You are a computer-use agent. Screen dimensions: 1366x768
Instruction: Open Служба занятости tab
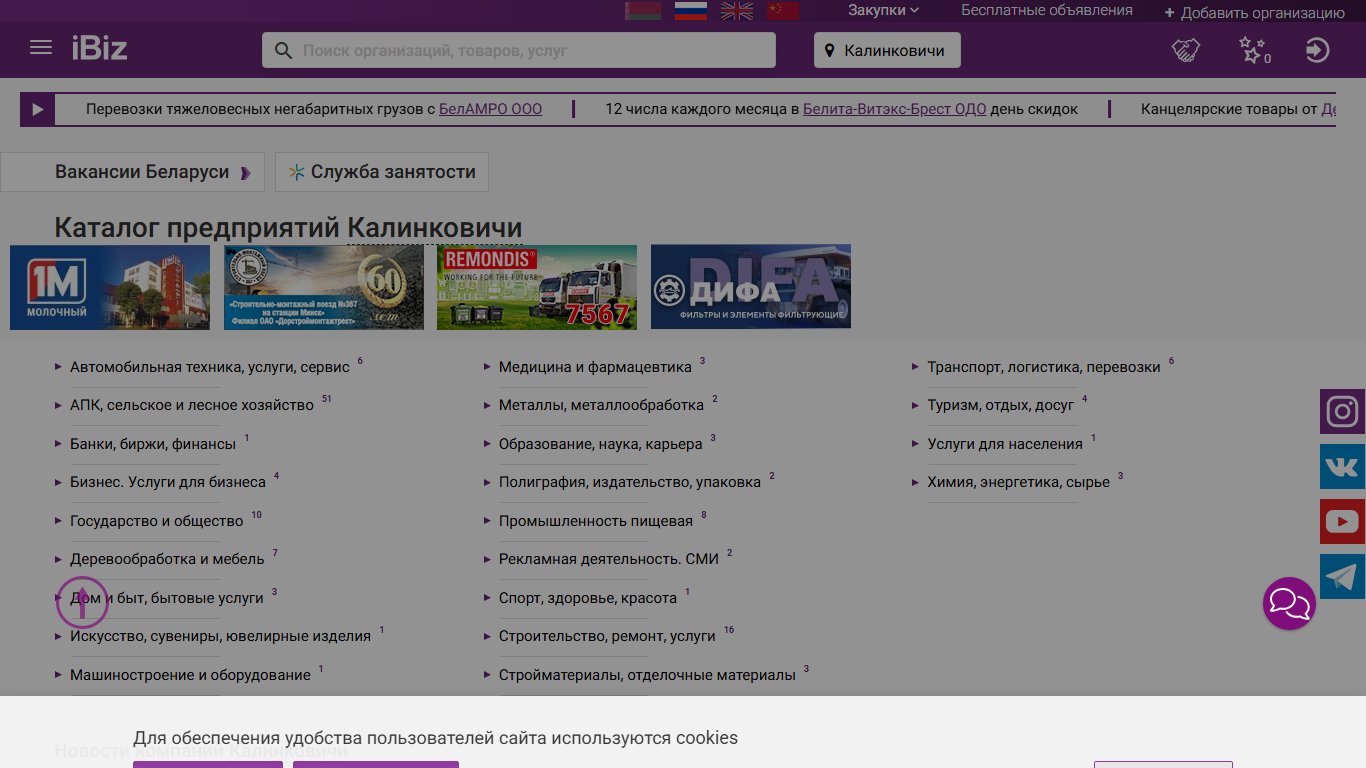(x=382, y=172)
